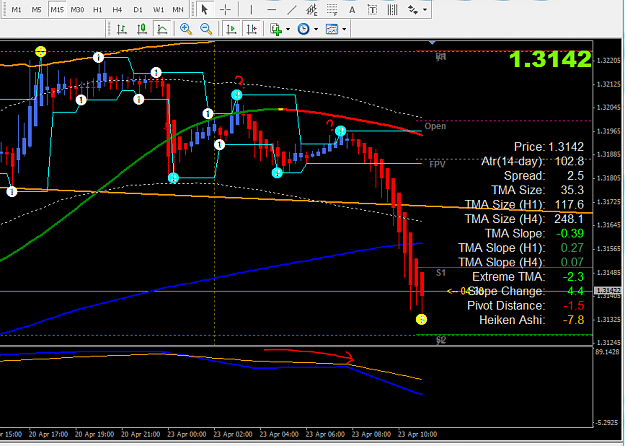Viewport: 625px width, 446px height.
Task: Activate the crosshair tool
Action: point(226,9)
